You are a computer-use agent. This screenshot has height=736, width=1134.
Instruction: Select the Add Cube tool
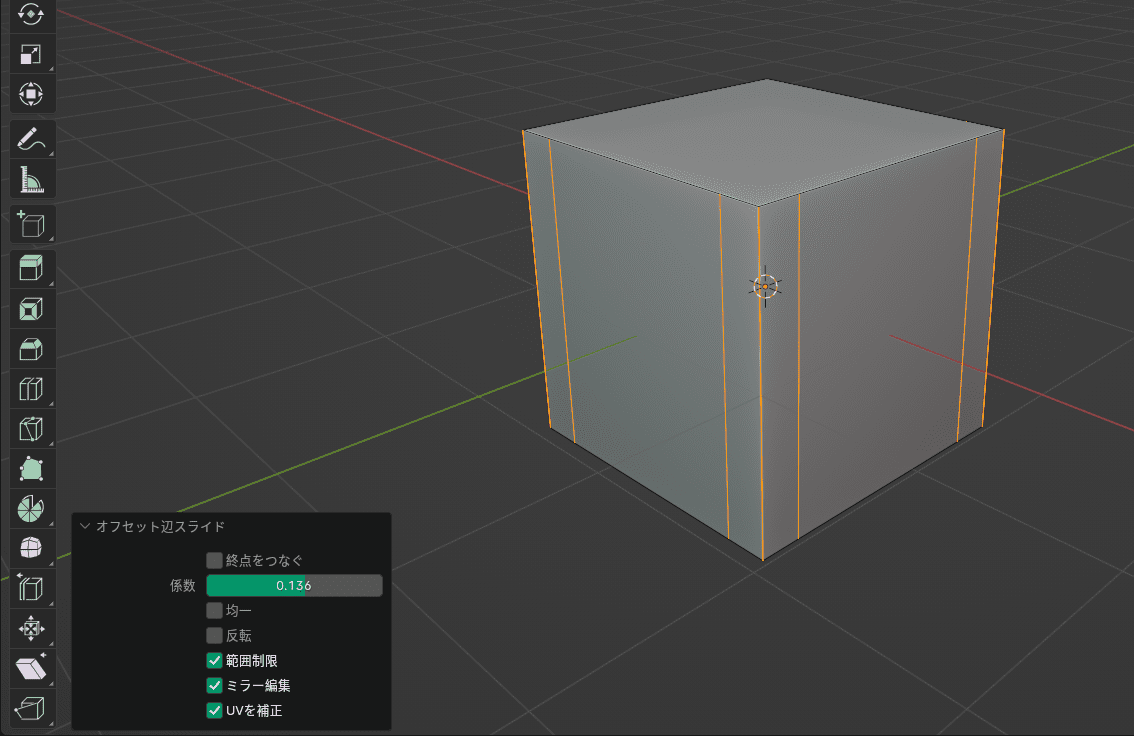31,224
